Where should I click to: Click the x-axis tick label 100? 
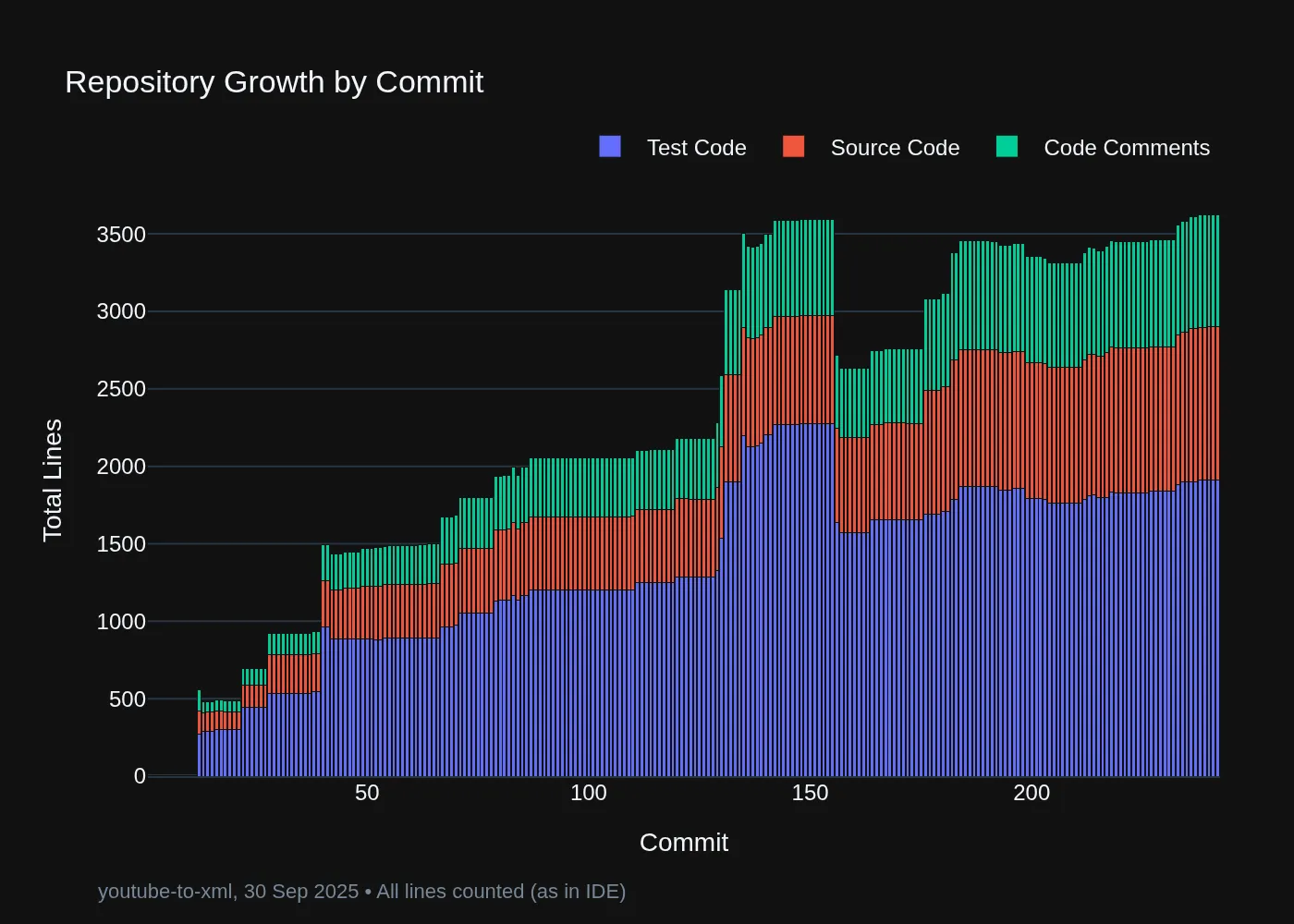[588, 793]
